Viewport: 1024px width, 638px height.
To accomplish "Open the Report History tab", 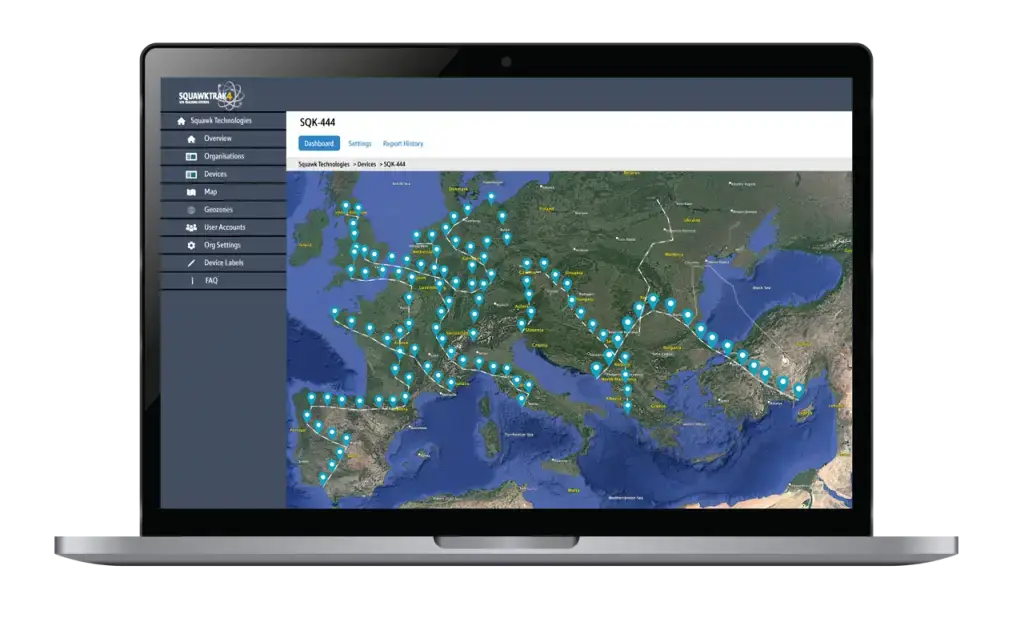I will (403, 144).
